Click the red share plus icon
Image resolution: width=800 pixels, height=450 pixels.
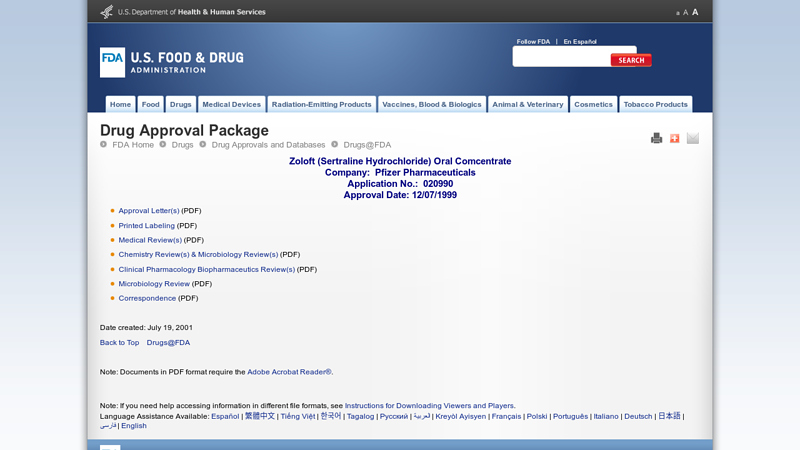click(674, 138)
